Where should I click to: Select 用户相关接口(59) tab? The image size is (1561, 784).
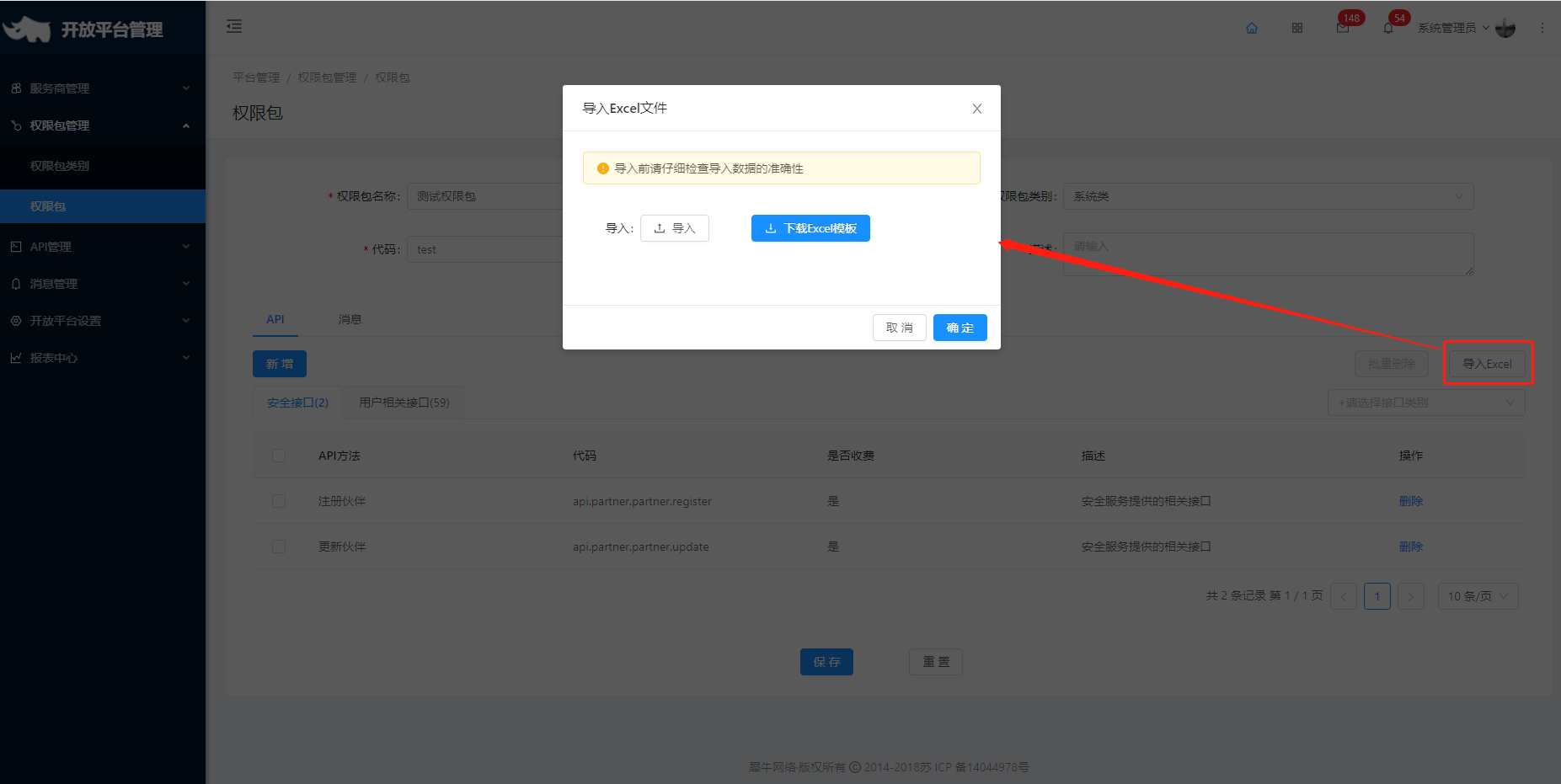click(x=404, y=403)
